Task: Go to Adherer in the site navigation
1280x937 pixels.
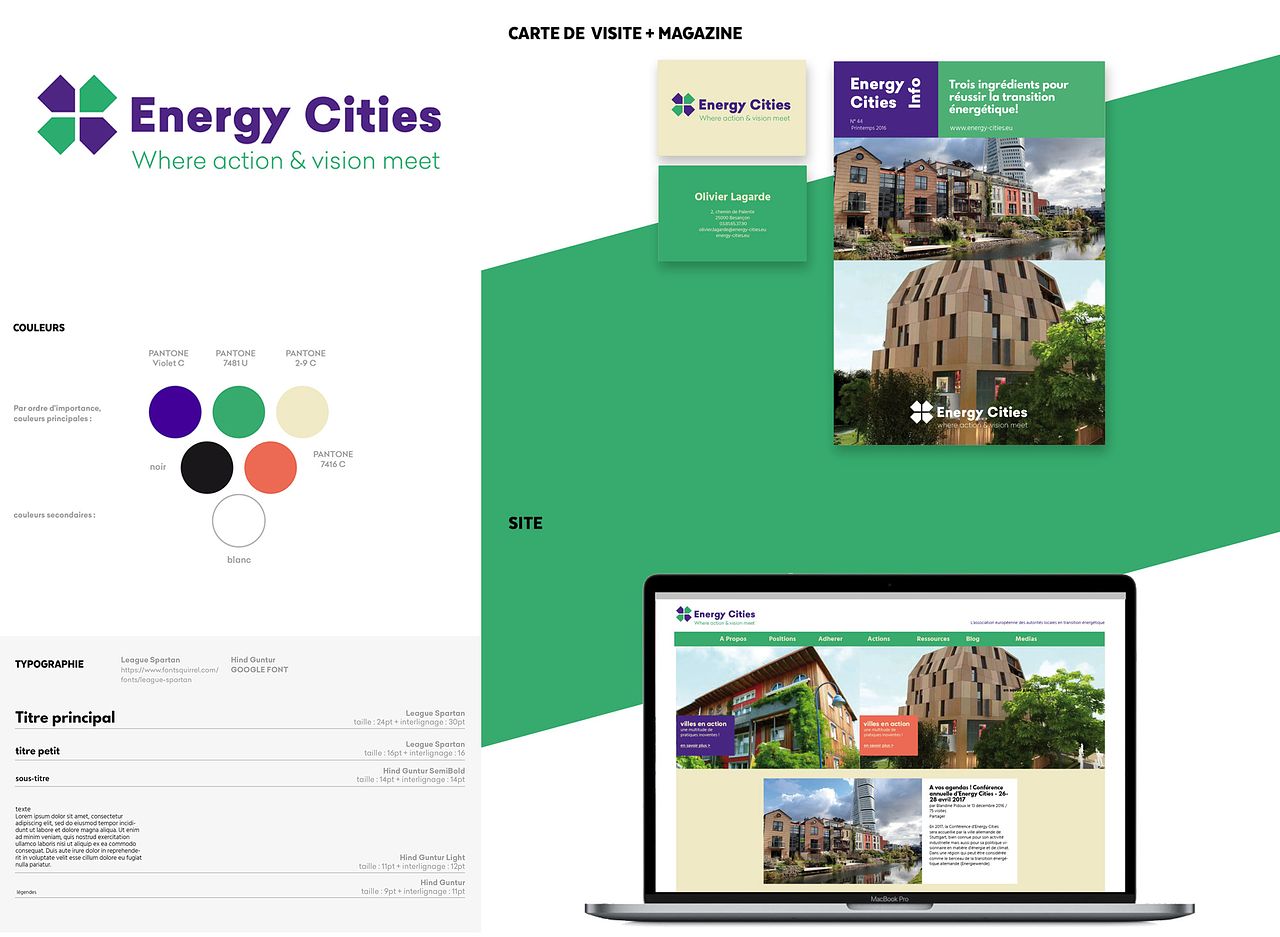Action: pos(830,639)
